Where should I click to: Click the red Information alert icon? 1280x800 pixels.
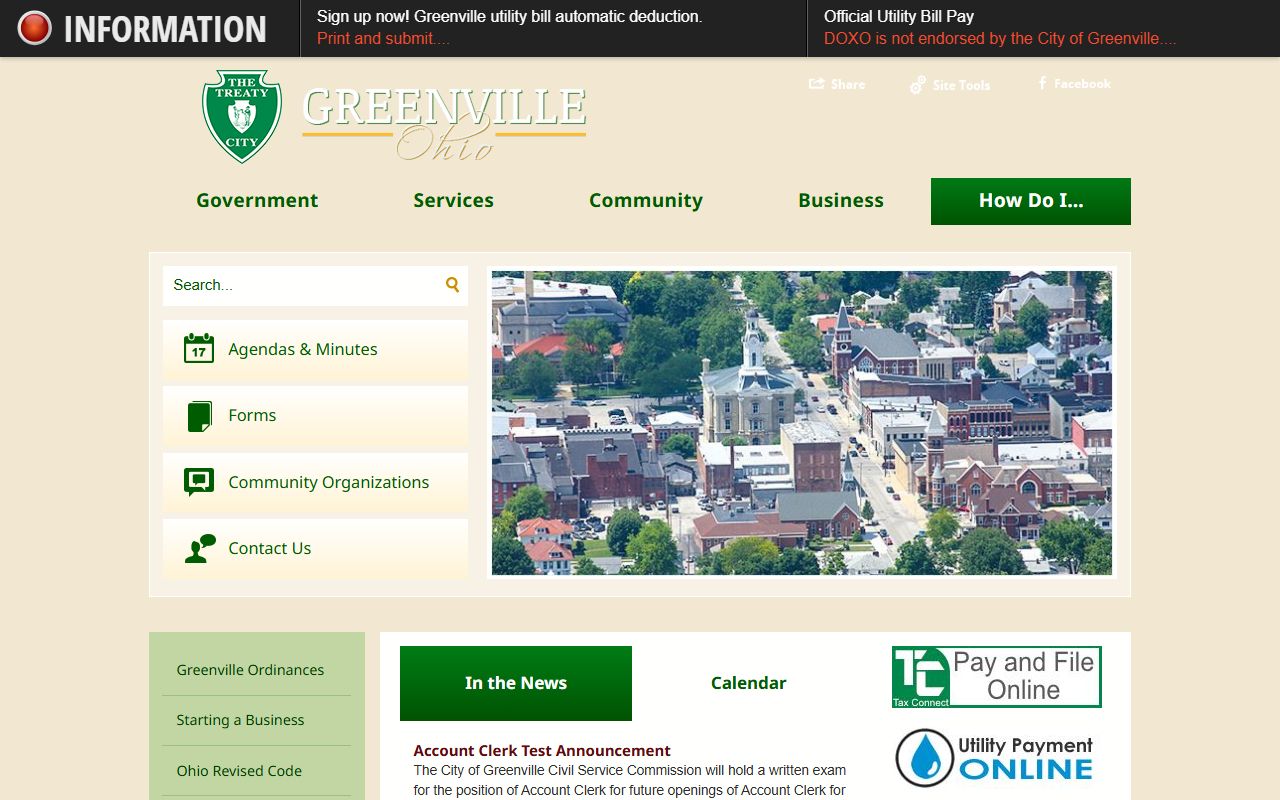(35, 28)
